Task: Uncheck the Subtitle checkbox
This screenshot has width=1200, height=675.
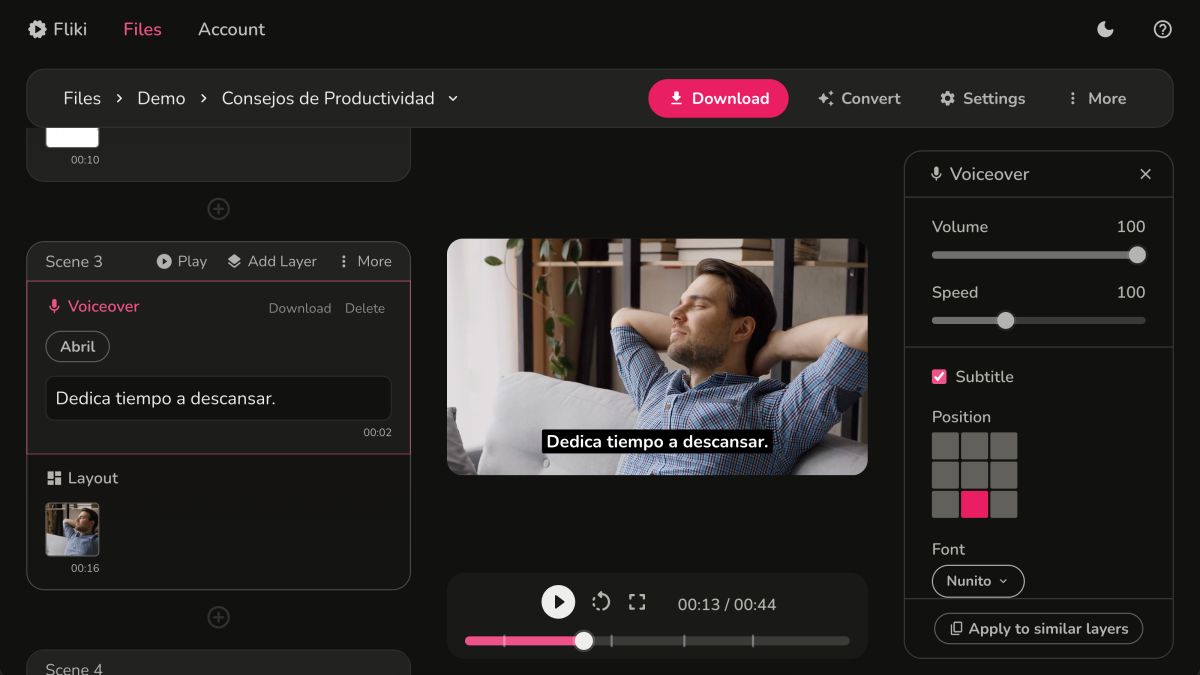Action: point(939,377)
